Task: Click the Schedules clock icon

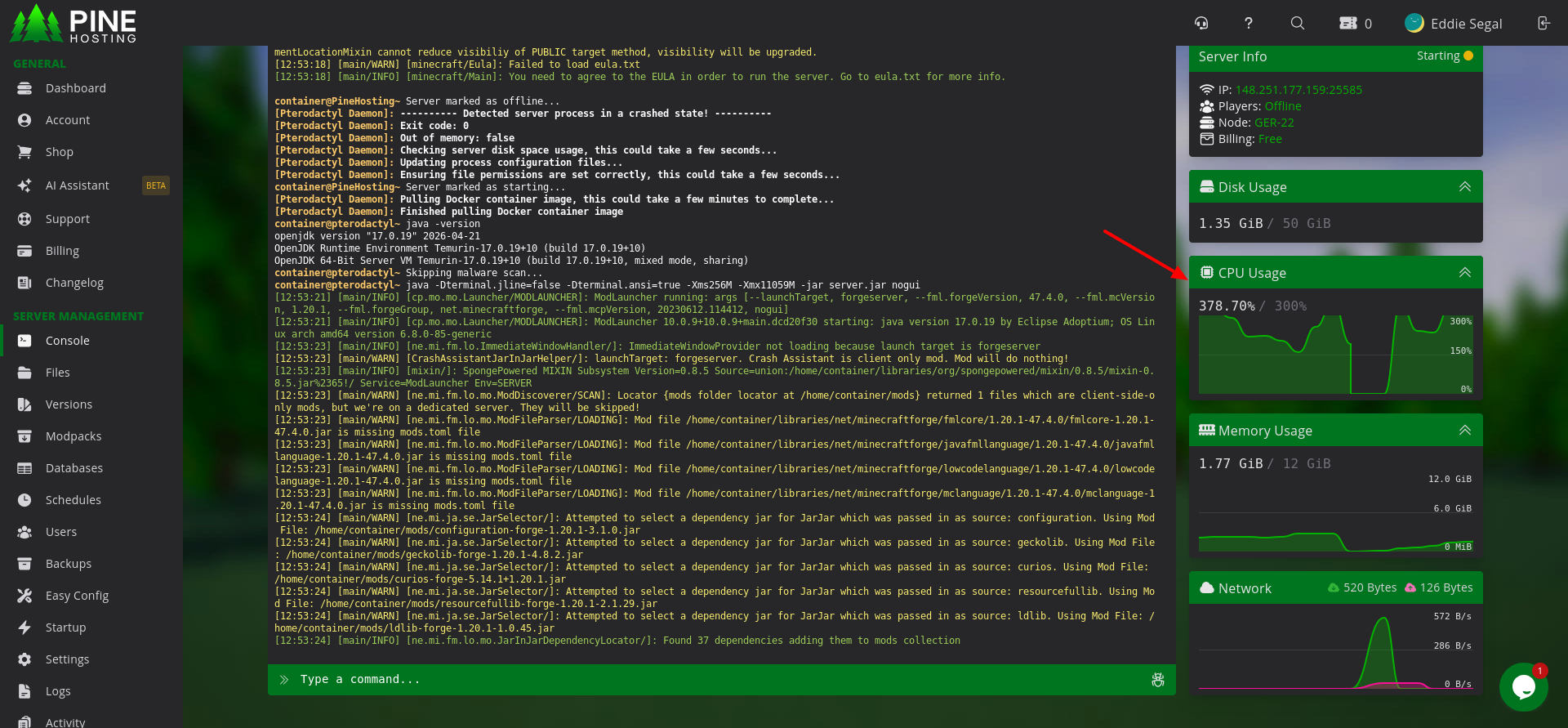Action: click(24, 500)
